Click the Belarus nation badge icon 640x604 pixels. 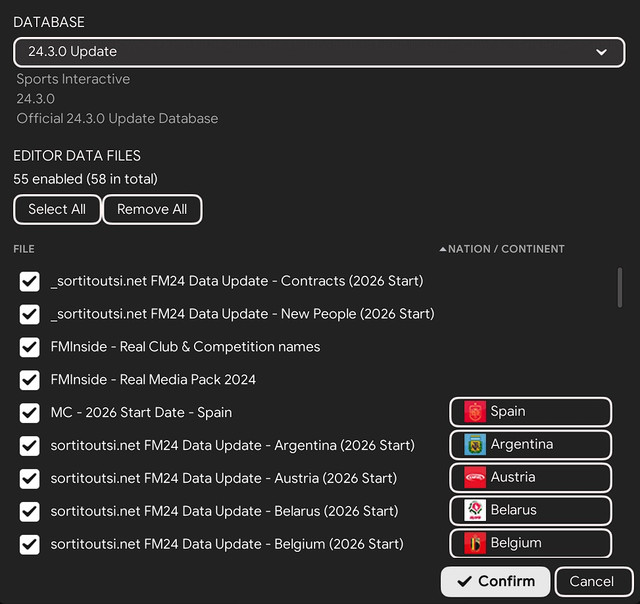tap(475, 510)
